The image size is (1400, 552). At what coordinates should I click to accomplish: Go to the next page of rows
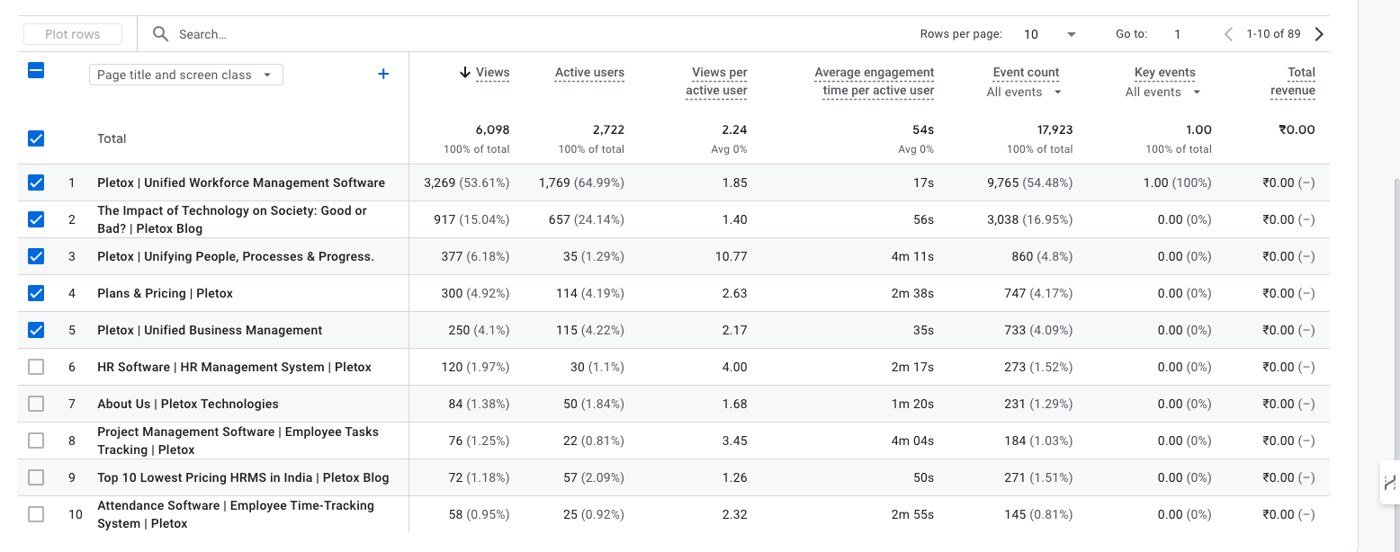[x=1319, y=34]
